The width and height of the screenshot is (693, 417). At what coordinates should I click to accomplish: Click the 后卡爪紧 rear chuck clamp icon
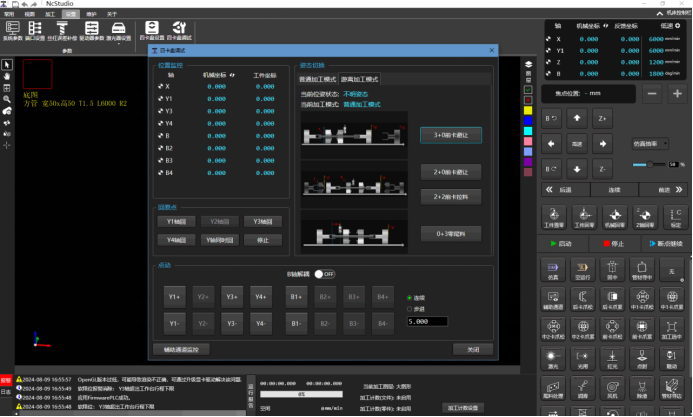tap(612, 299)
